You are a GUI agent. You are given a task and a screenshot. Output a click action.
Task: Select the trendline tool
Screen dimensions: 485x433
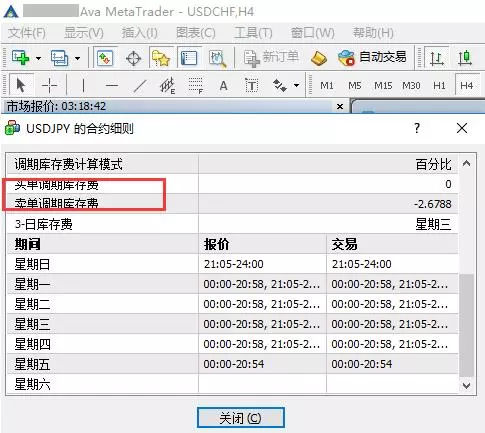[140, 86]
